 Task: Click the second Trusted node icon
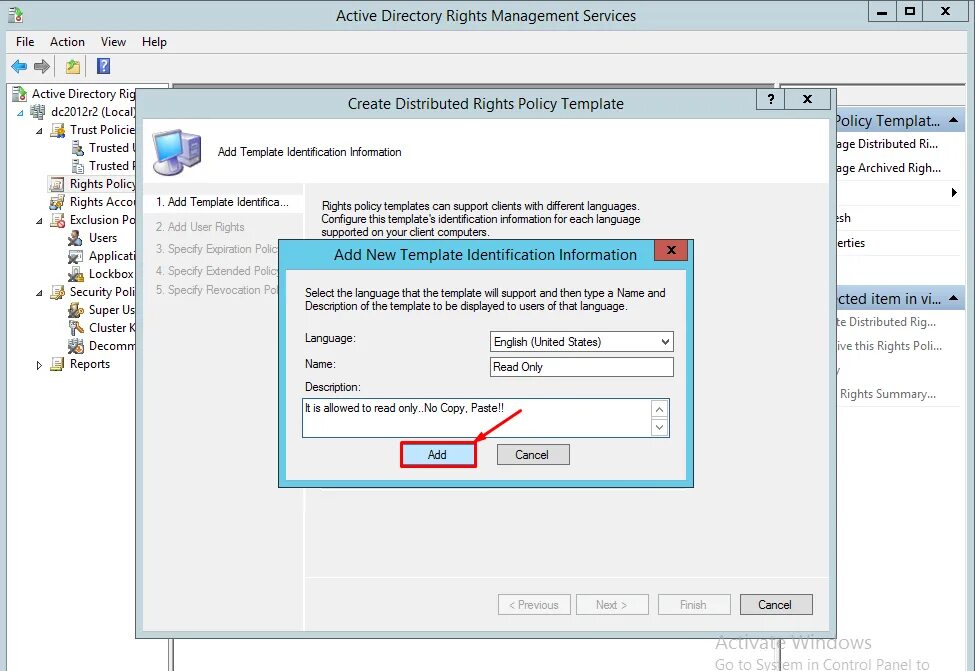click(77, 166)
